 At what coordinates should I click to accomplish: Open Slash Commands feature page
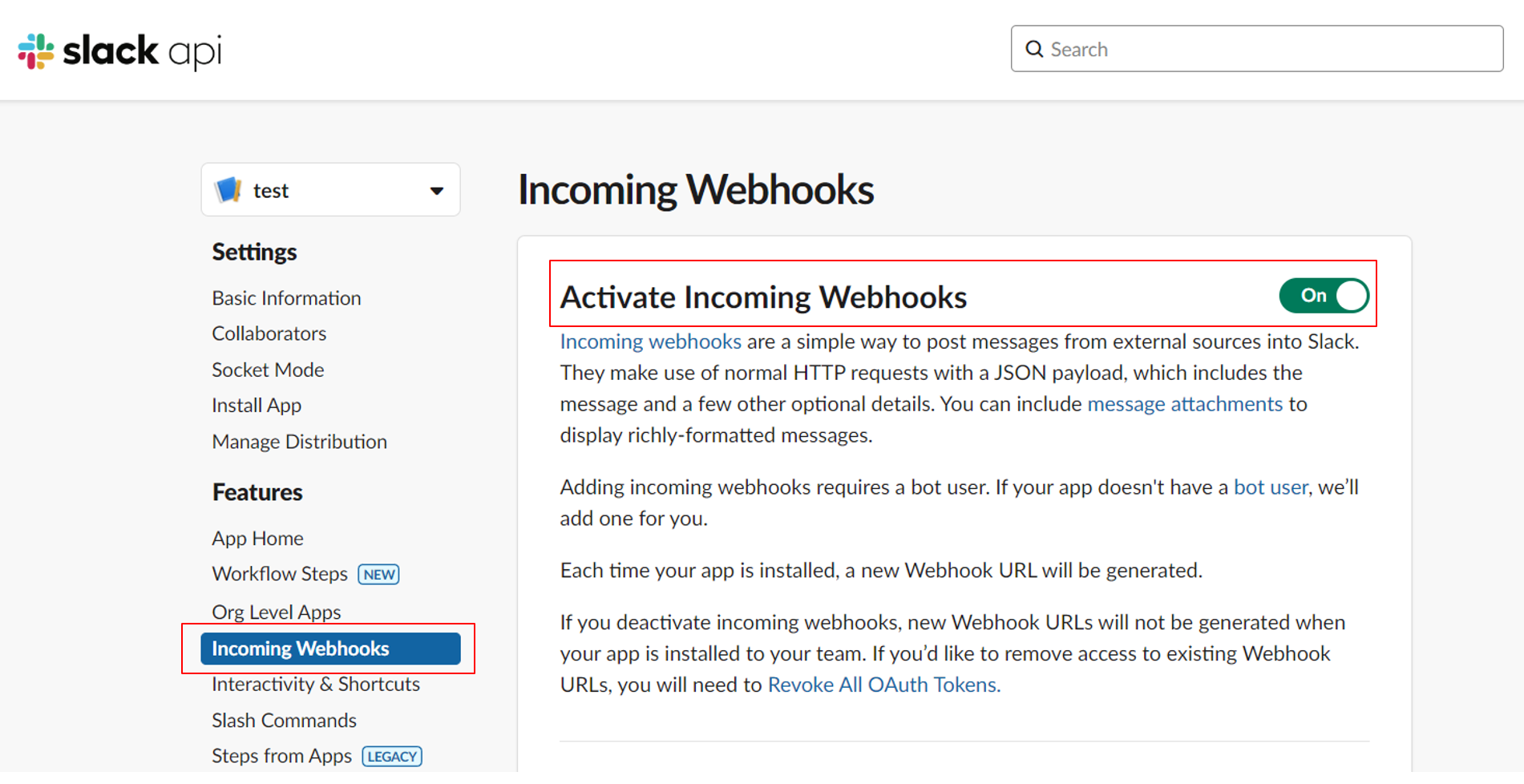pyautogui.click(x=284, y=721)
